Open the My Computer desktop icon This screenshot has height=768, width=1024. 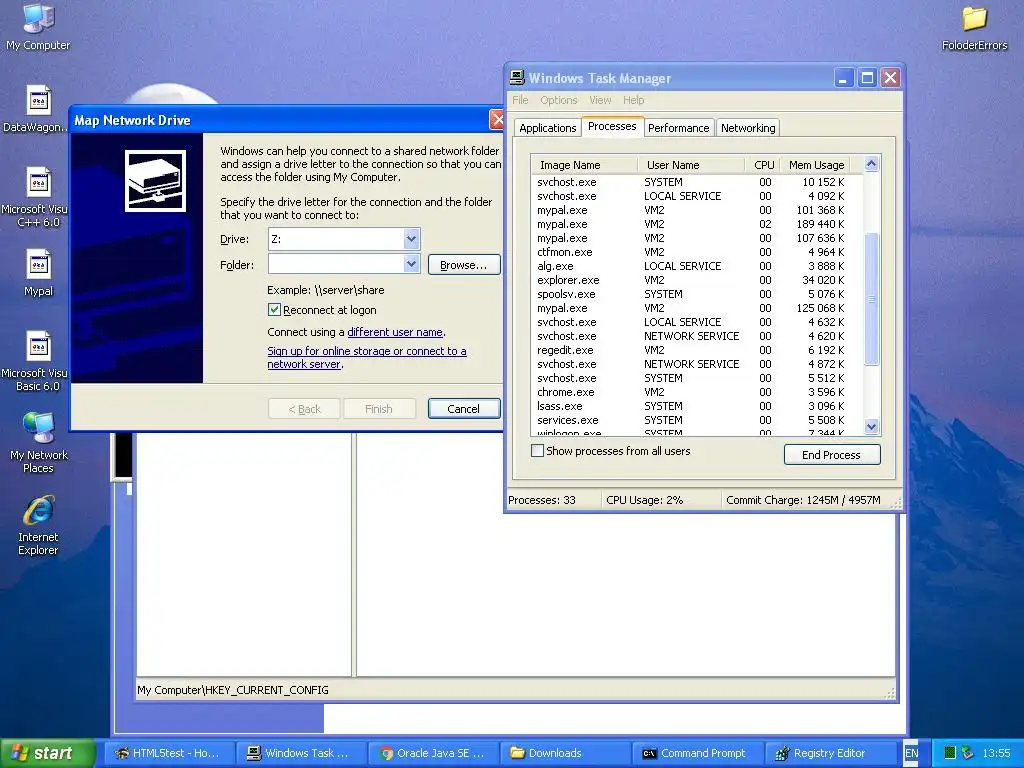pos(38,27)
